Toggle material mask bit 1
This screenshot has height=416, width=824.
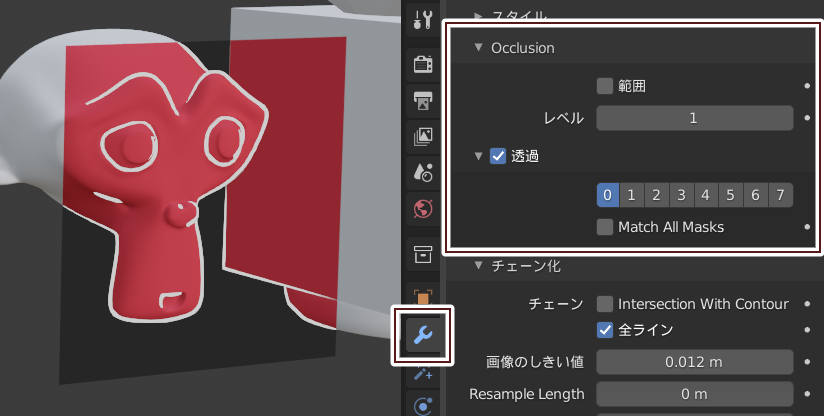click(632, 195)
